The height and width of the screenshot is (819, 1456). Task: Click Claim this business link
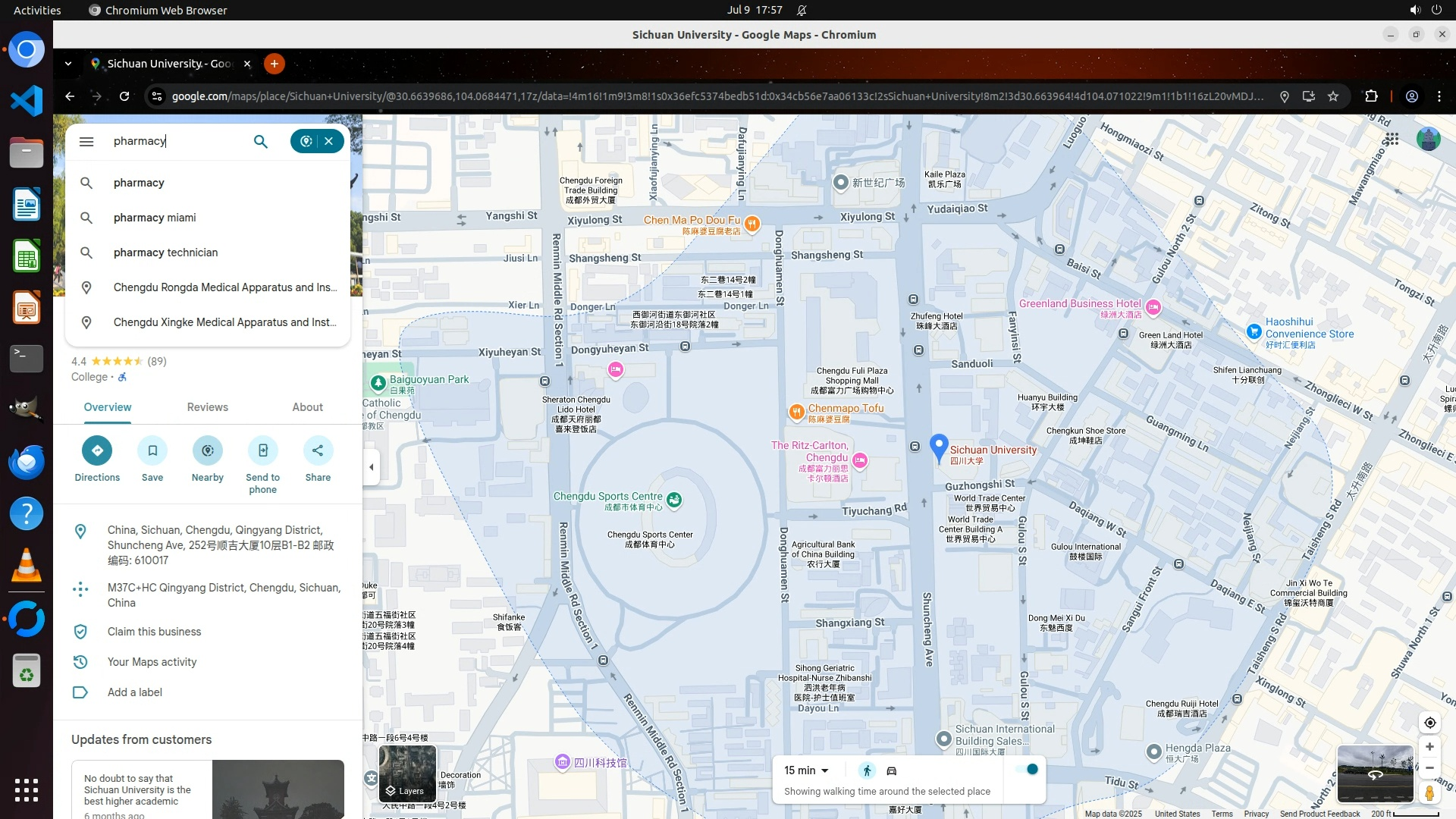click(154, 632)
